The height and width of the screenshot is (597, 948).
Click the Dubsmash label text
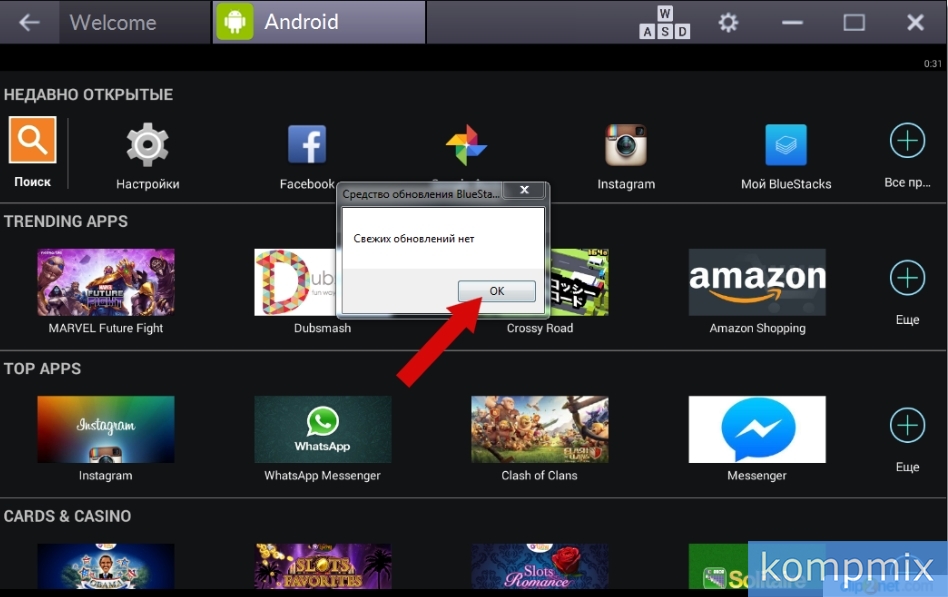coord(322,328)
